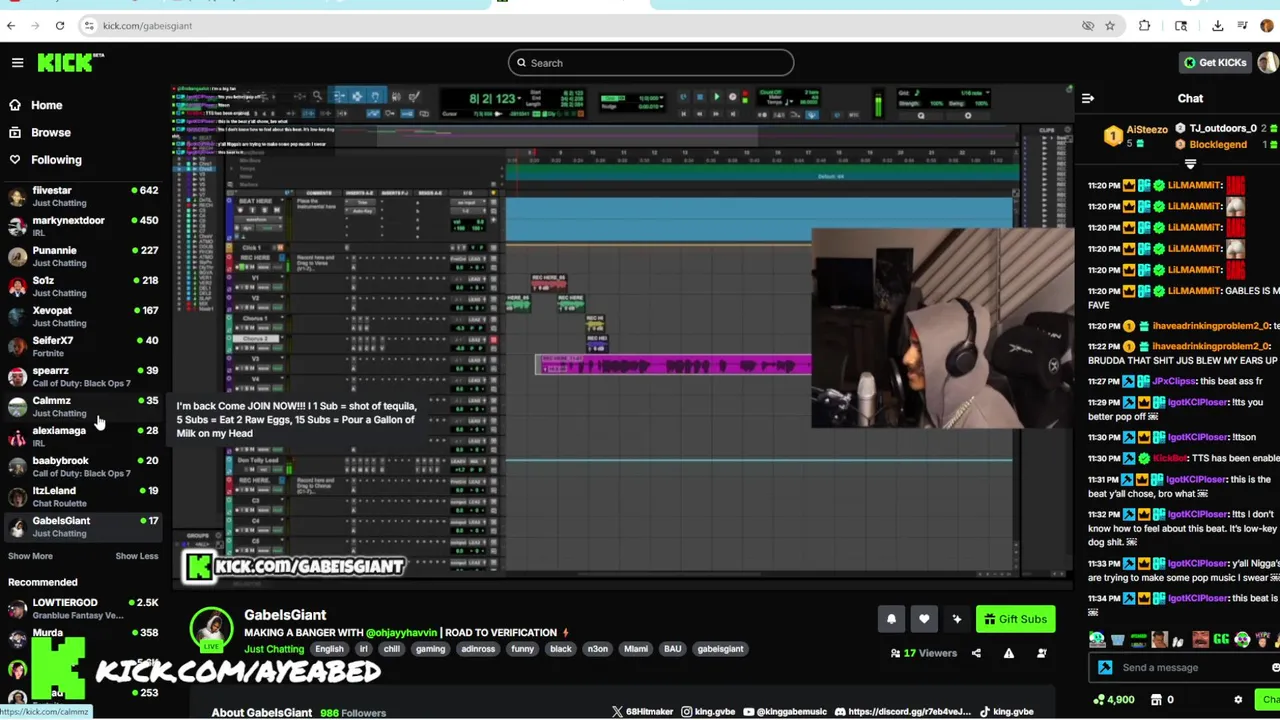Follow channel with heart icon
The height and width of the screenshot is (720, 1280).
pyautogui.click(x=924, y=619)
